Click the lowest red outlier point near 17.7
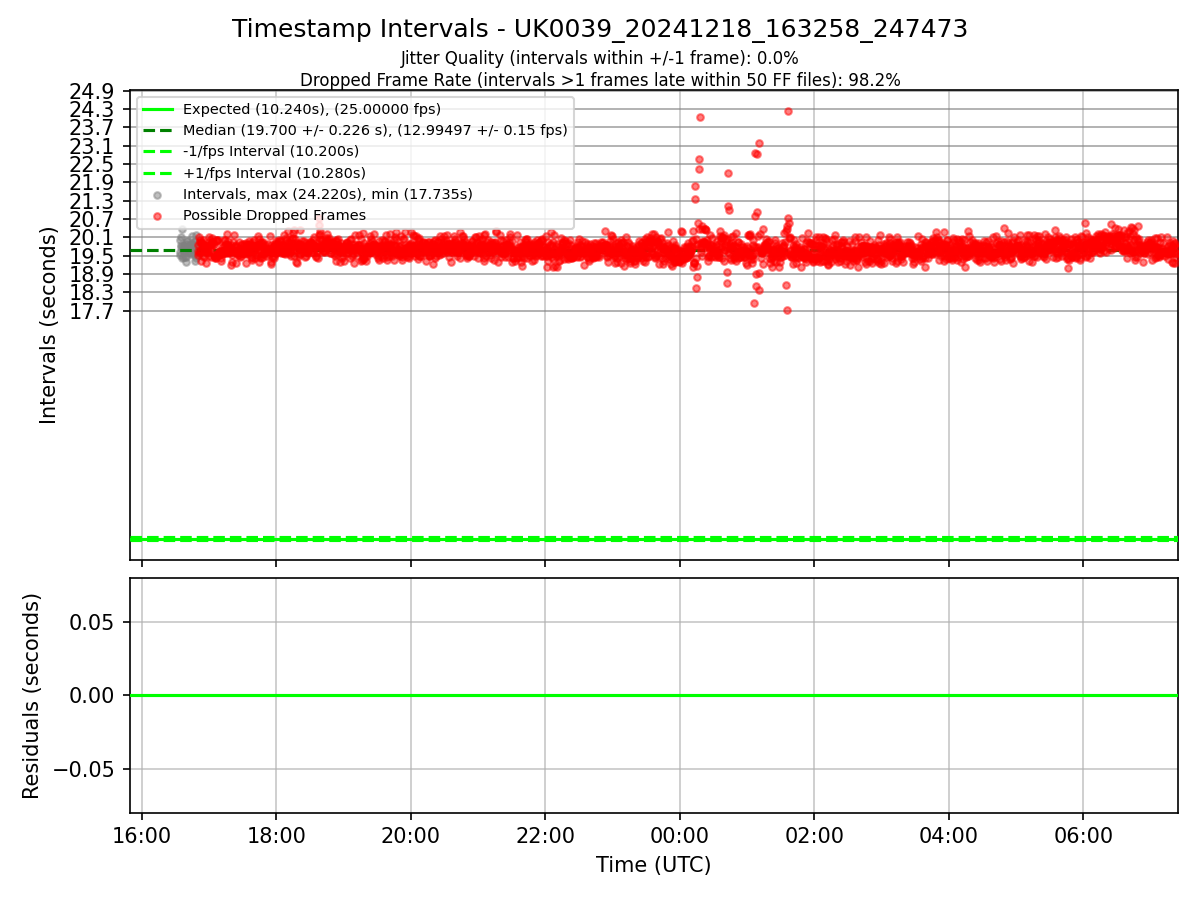Screen dimensions: 1200x900 click(787, 310)
